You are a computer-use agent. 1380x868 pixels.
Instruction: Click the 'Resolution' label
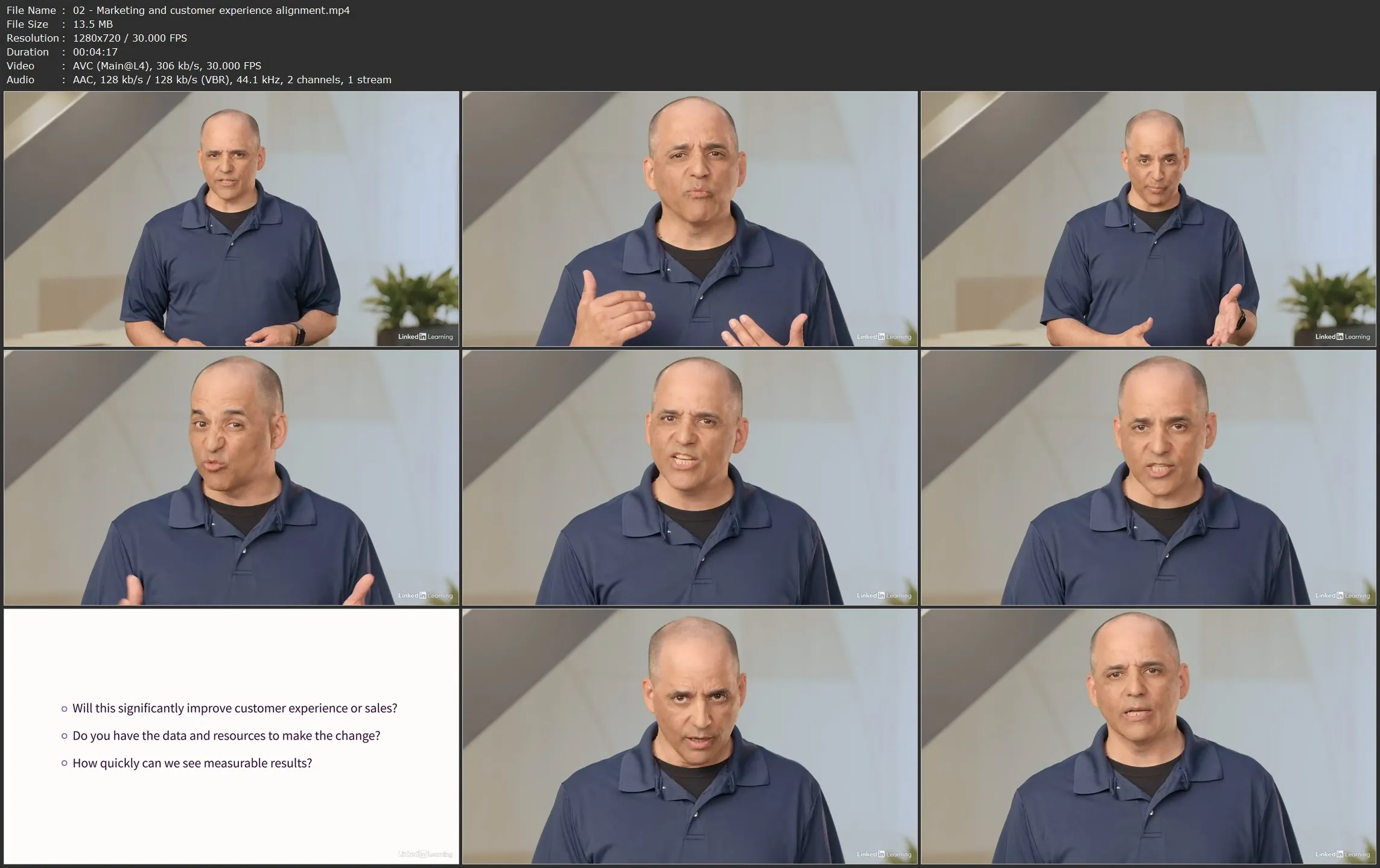[33, 38]
